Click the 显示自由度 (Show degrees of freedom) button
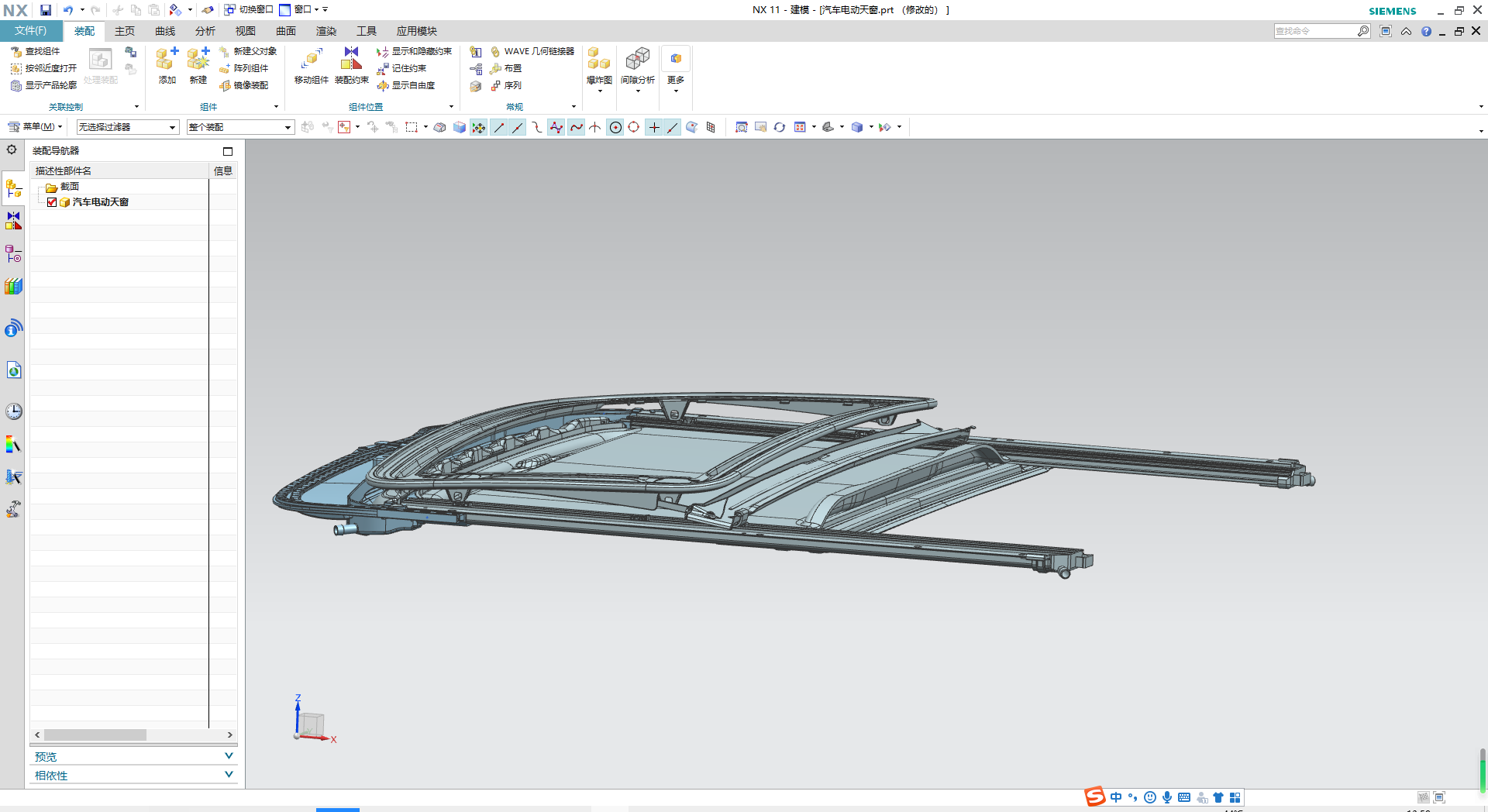The height and width of the screenshot is (812, 1488). (x=406, y=85)
